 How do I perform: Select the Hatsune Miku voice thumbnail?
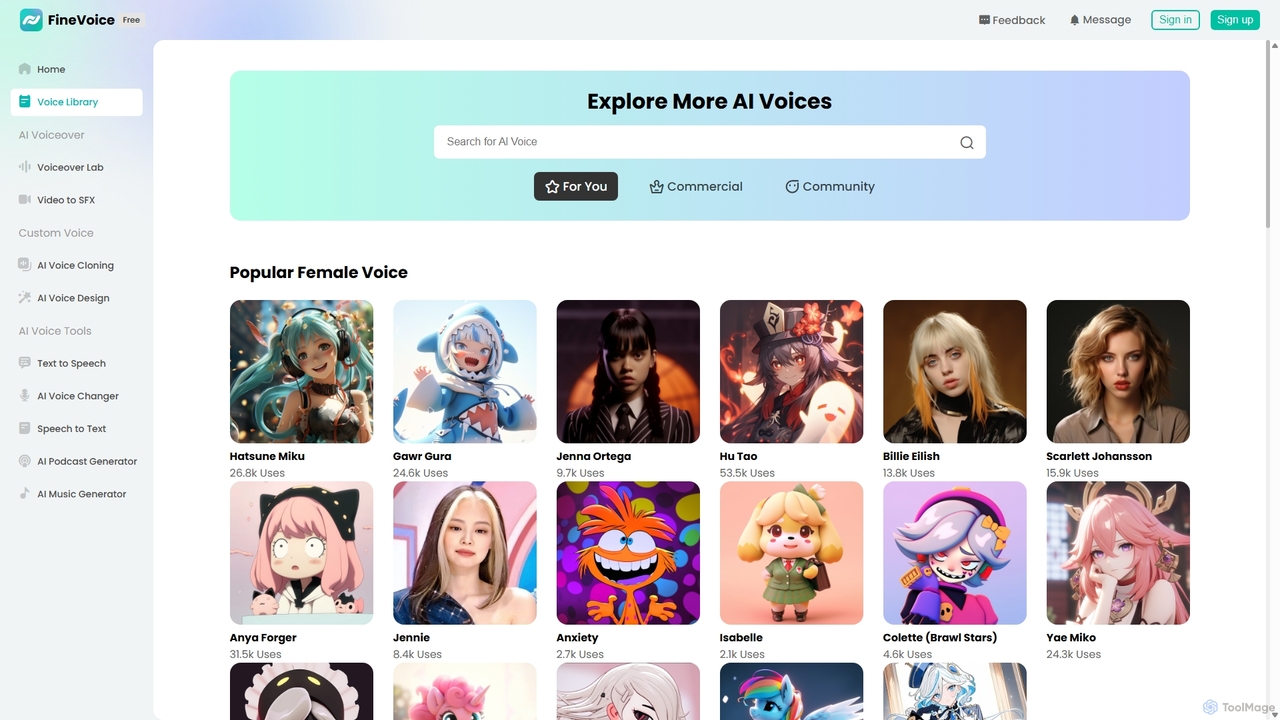pos(301,371)
